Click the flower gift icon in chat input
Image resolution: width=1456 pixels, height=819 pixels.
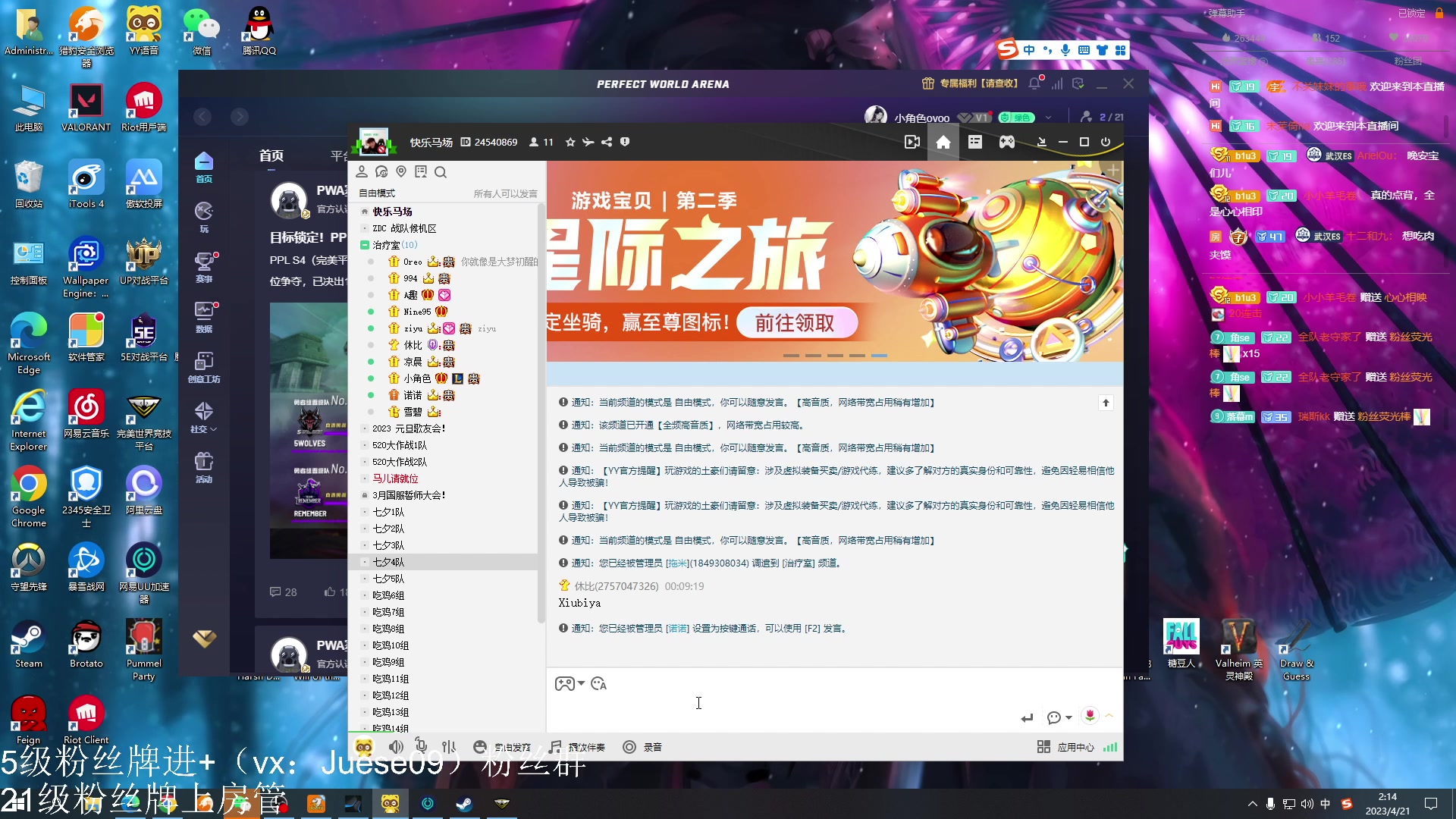pos(1090,716)
